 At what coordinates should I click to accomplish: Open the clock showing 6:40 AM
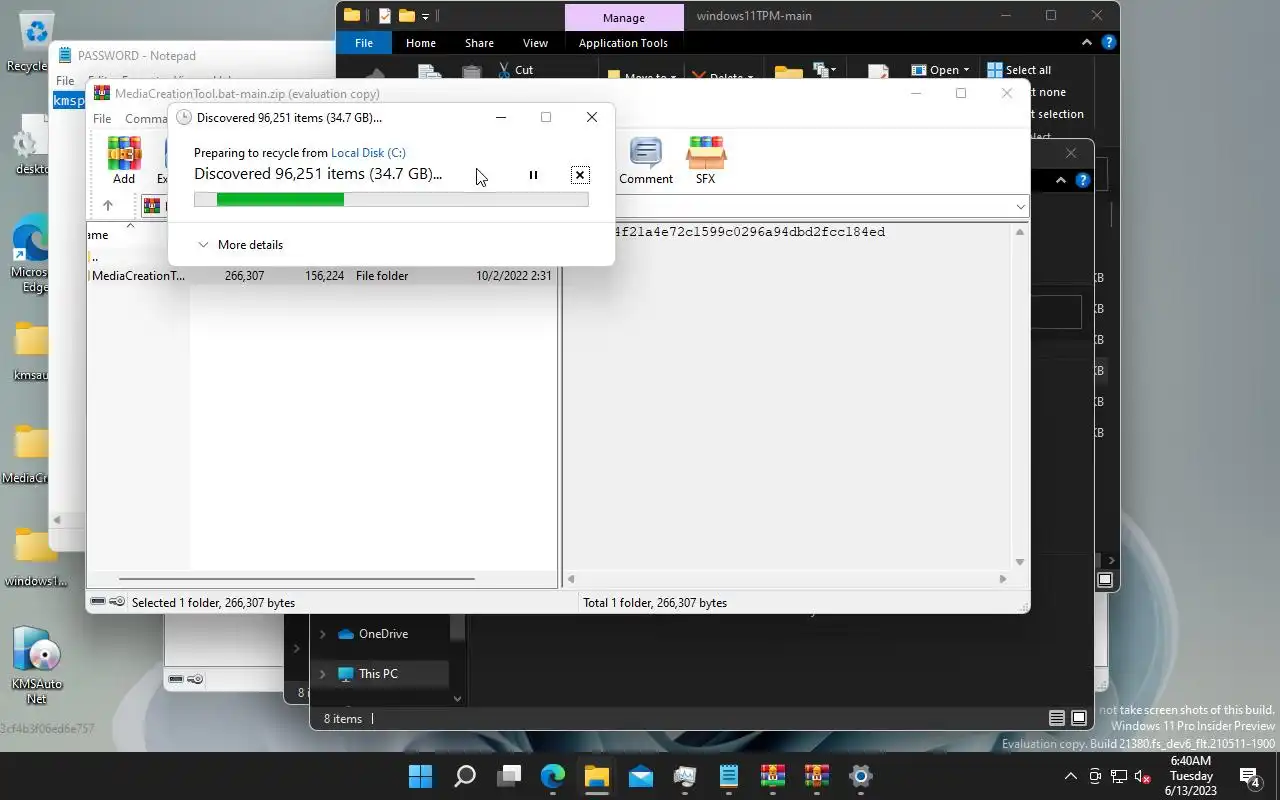pyautogui.click(x=1191, y=776)
